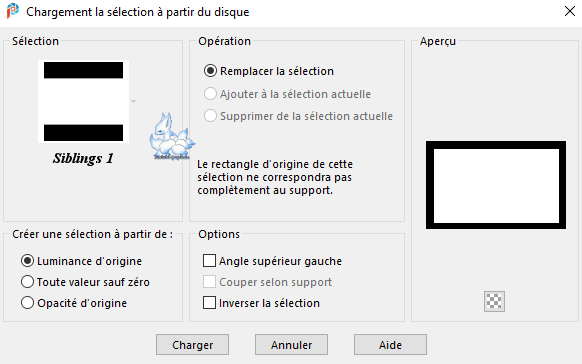Close the Chargement la sélection dialog

point(570,11)
